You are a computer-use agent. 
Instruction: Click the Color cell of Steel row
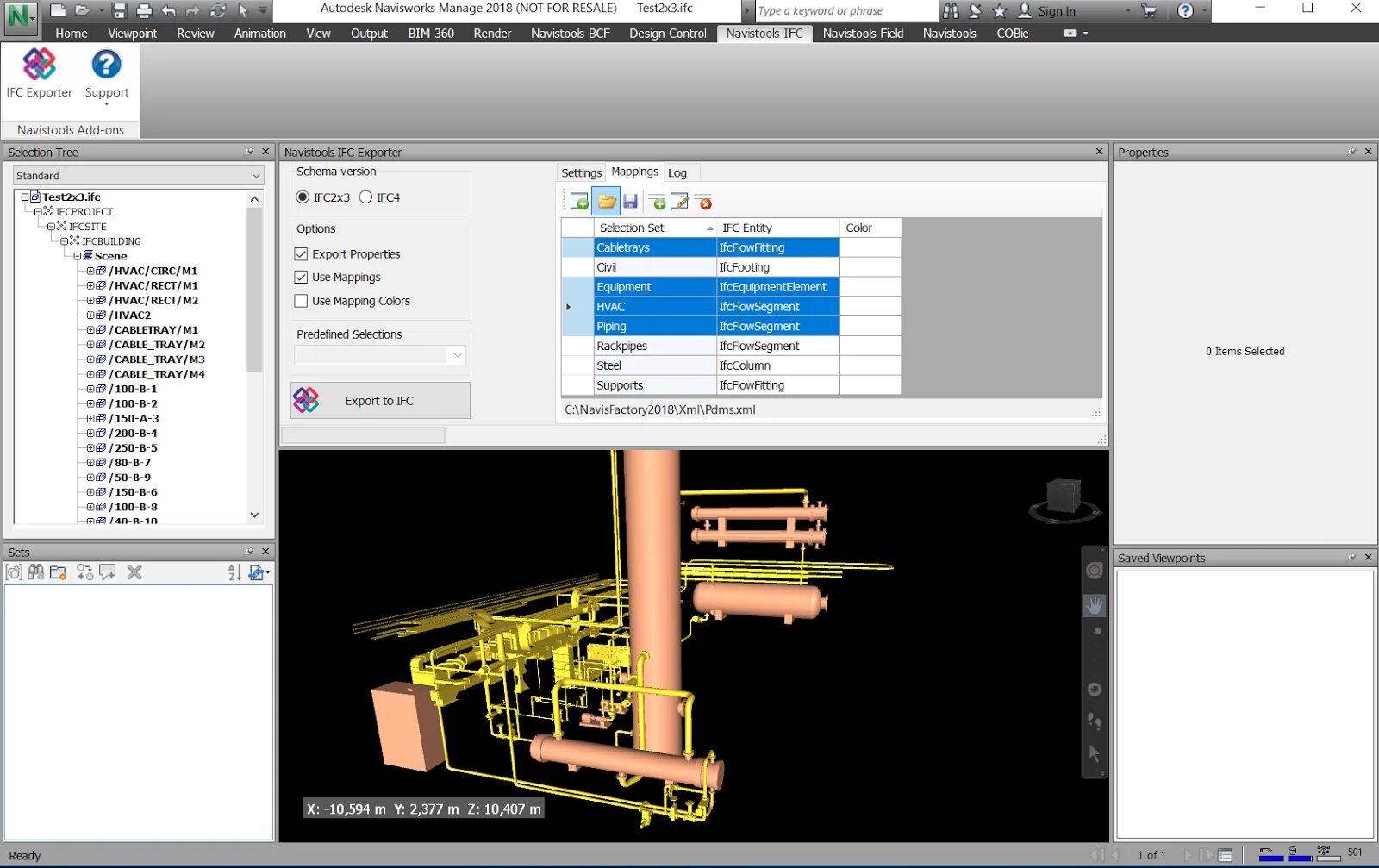click(x=870, y=366)
